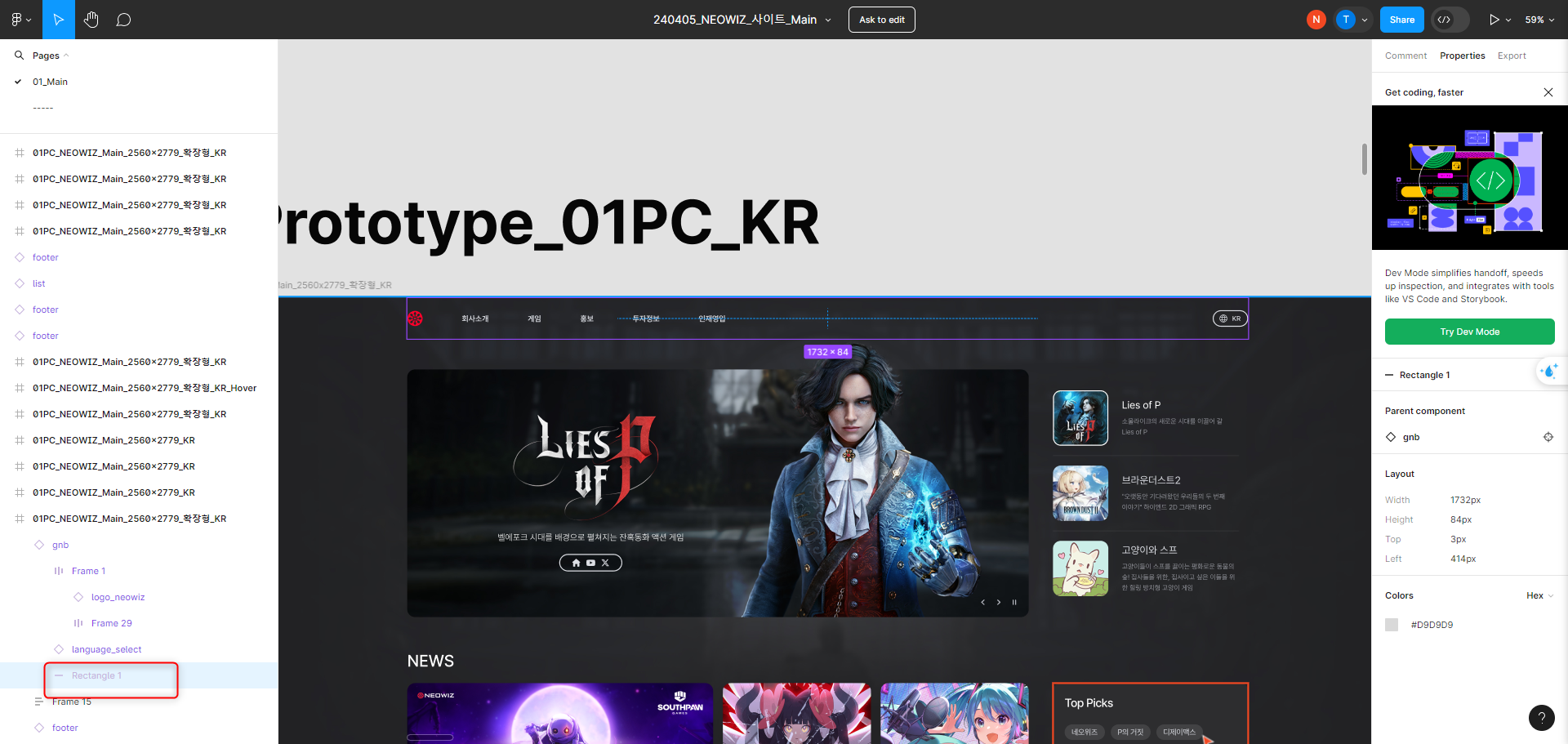Switch to the Properties tab
The image size is (1568, 744).
click(1462, 56)
